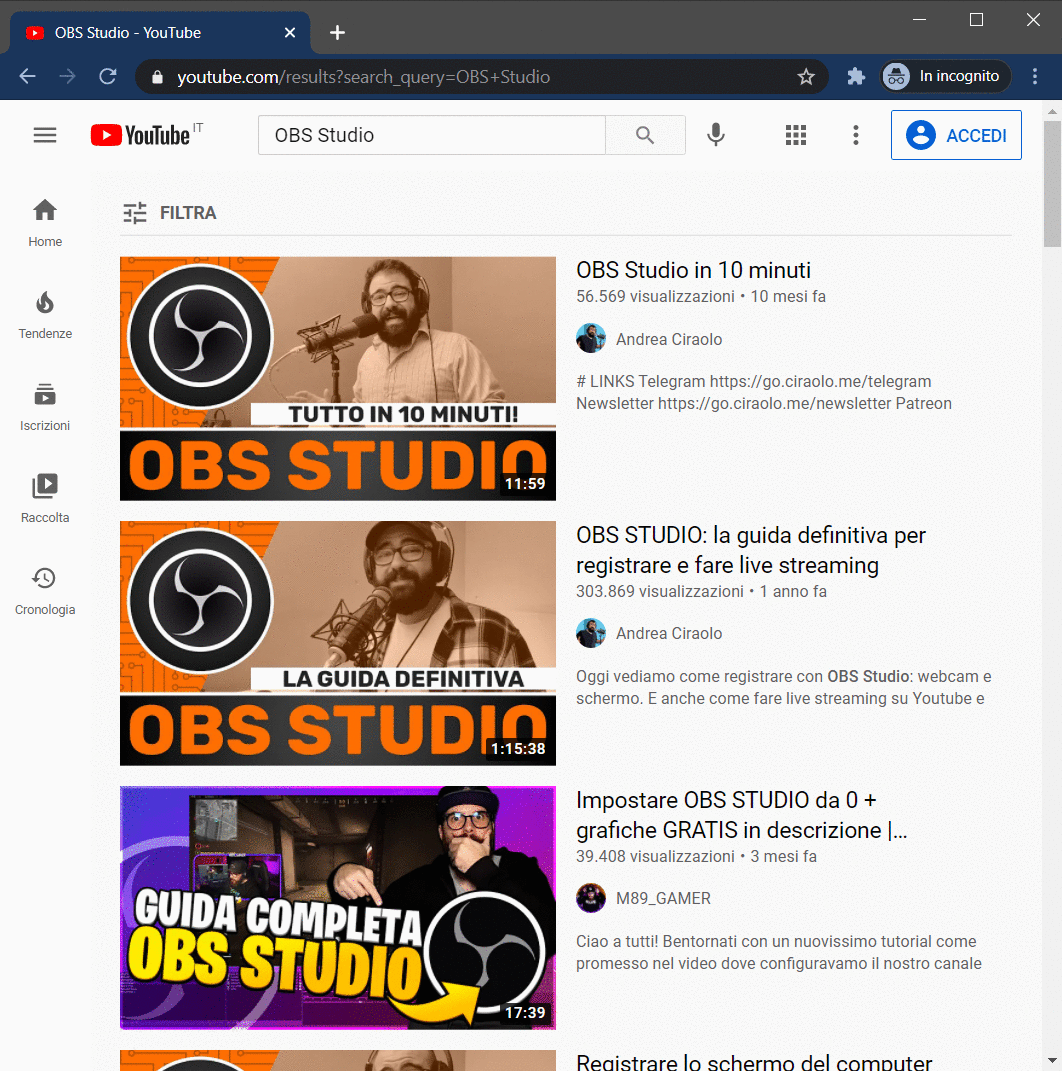Open title 'OBS STUDIO: la guida definitiva'
The image size is (1062, 1071).
coord(751,551)
